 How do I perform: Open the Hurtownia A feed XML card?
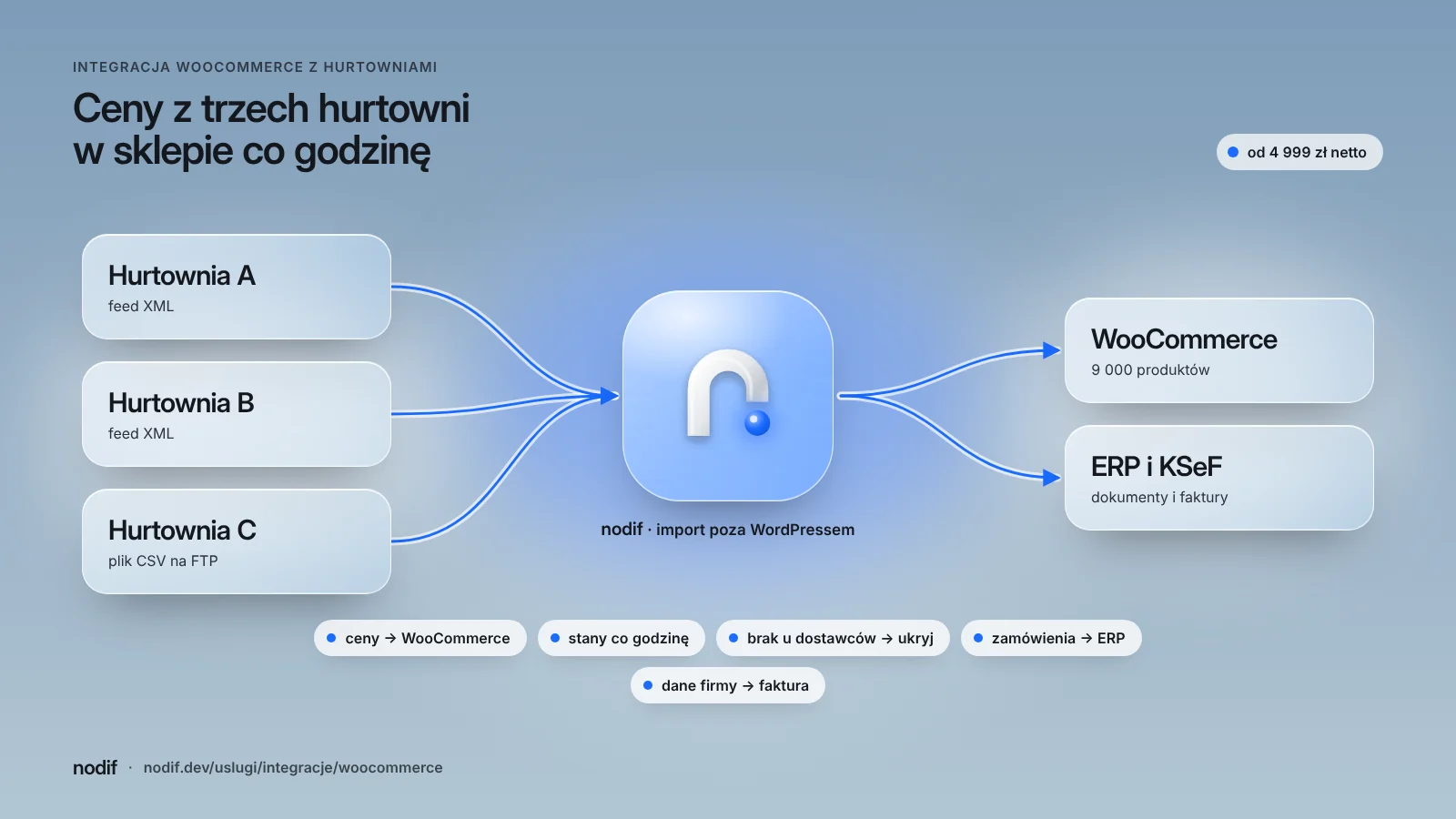[237, 287]
